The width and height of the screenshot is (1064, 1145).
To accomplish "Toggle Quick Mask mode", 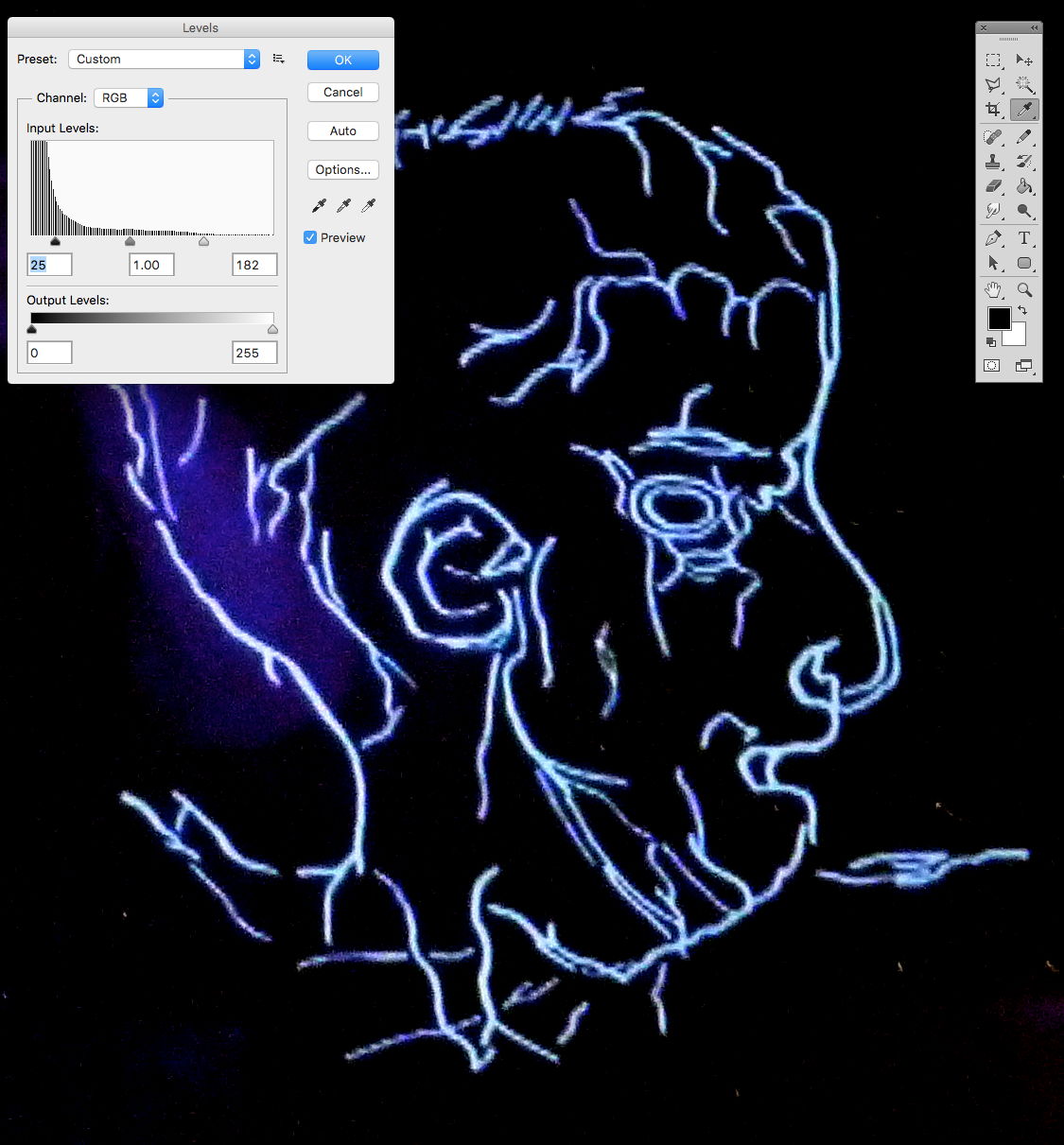I will [x=992, y=366].
